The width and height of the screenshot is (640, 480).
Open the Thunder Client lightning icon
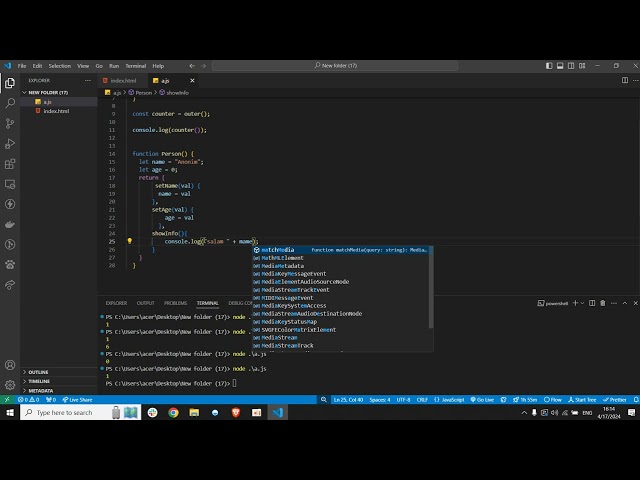tap(10, 204)
